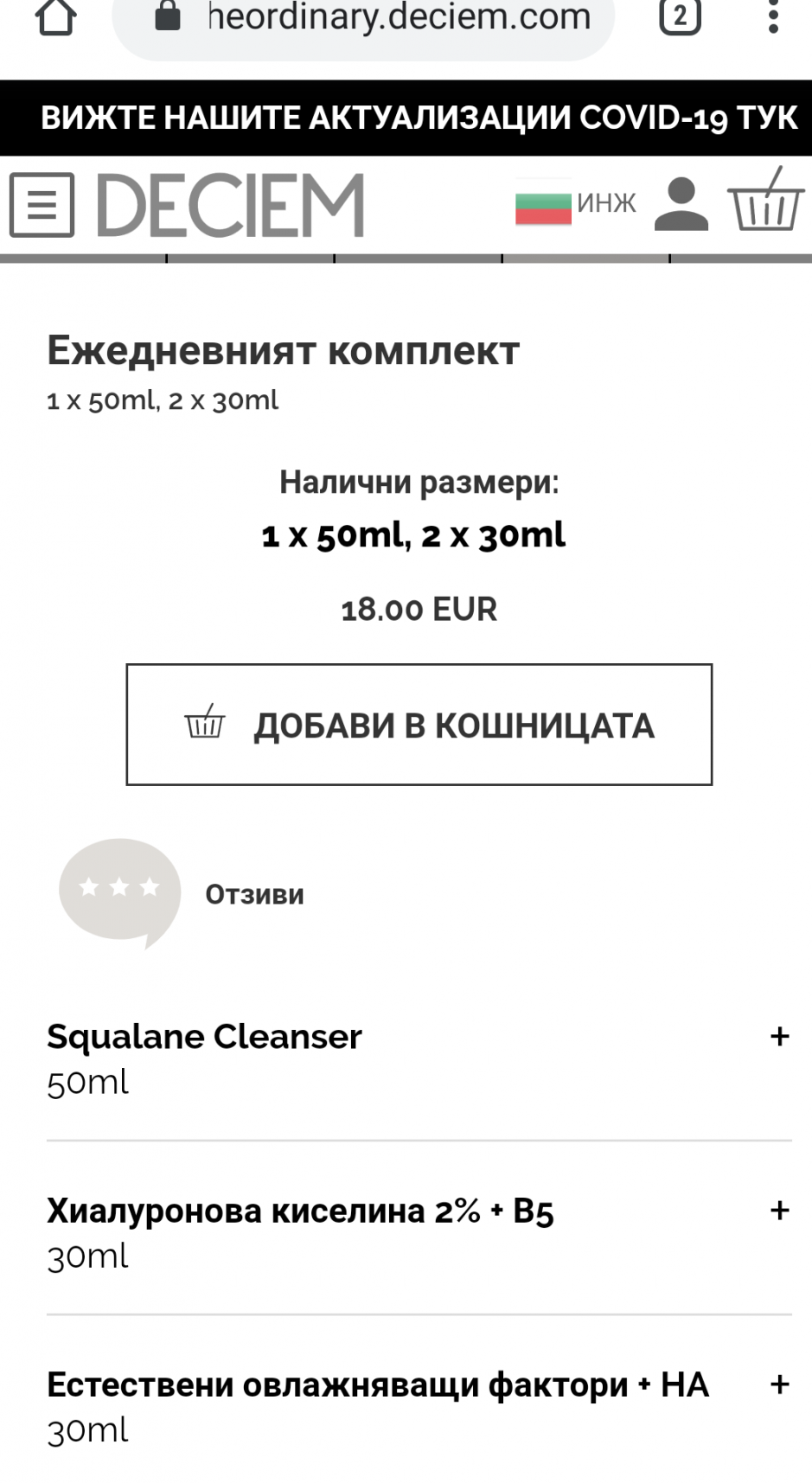Screen dimensions: 812x1483
Task: Select the highlighted fourth brand tab segment
Action: (x=585, y=258)
